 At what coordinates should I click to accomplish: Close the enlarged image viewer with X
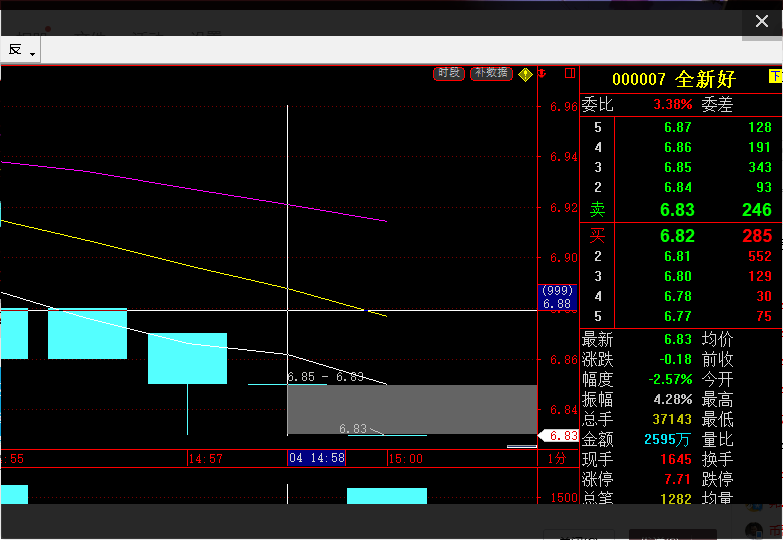click(762, 21)
